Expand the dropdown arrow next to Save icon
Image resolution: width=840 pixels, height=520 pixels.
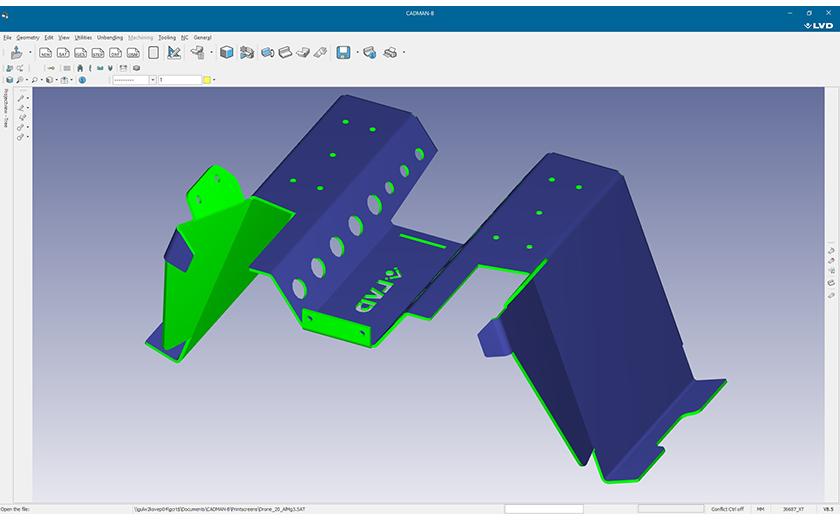point(356,52)
